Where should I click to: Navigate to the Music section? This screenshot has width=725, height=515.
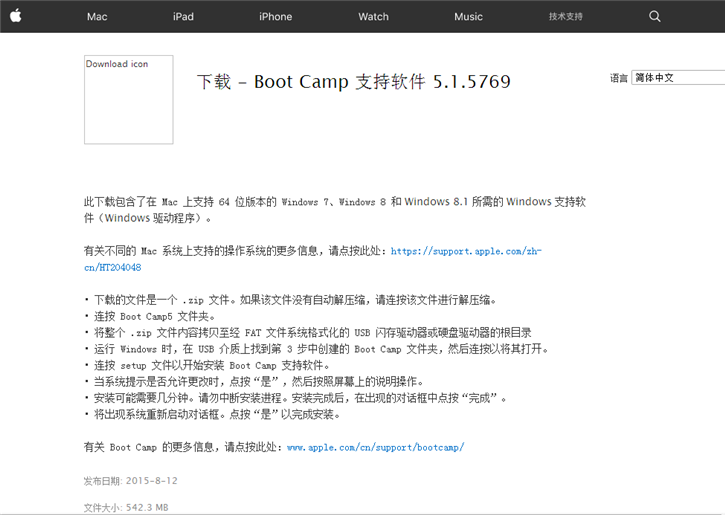[x=468, y=17]
